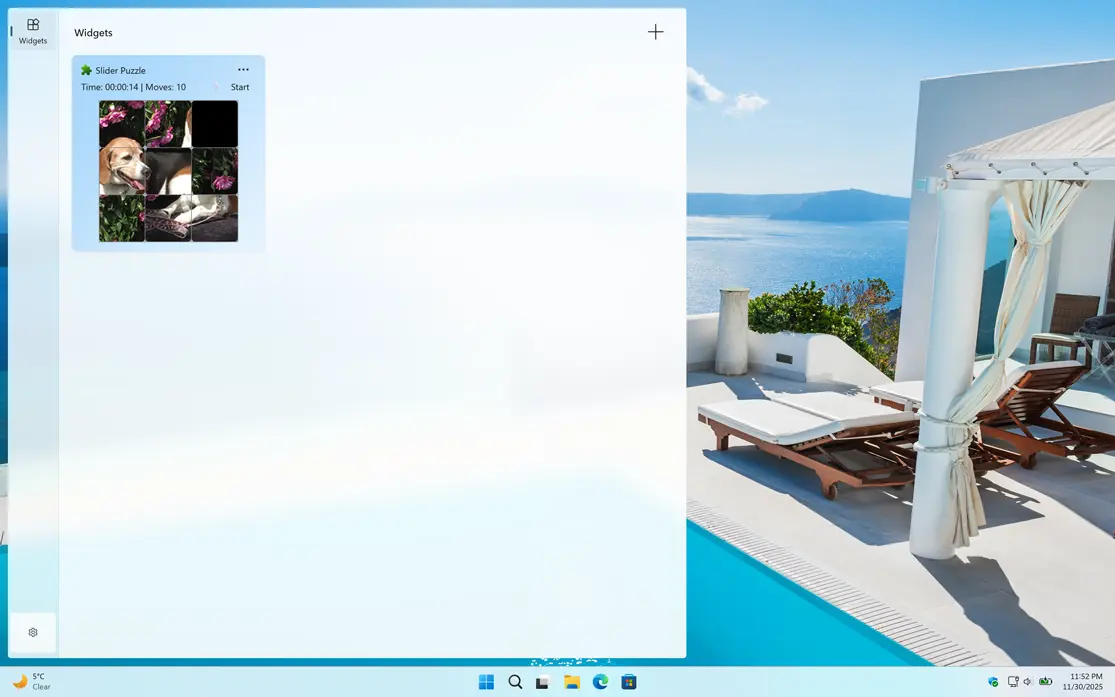This screenshot has height=697, width=1115.
Task: Click the Windows Security icon in system tray
Action: pyautogui.click(x=993, y=682)
